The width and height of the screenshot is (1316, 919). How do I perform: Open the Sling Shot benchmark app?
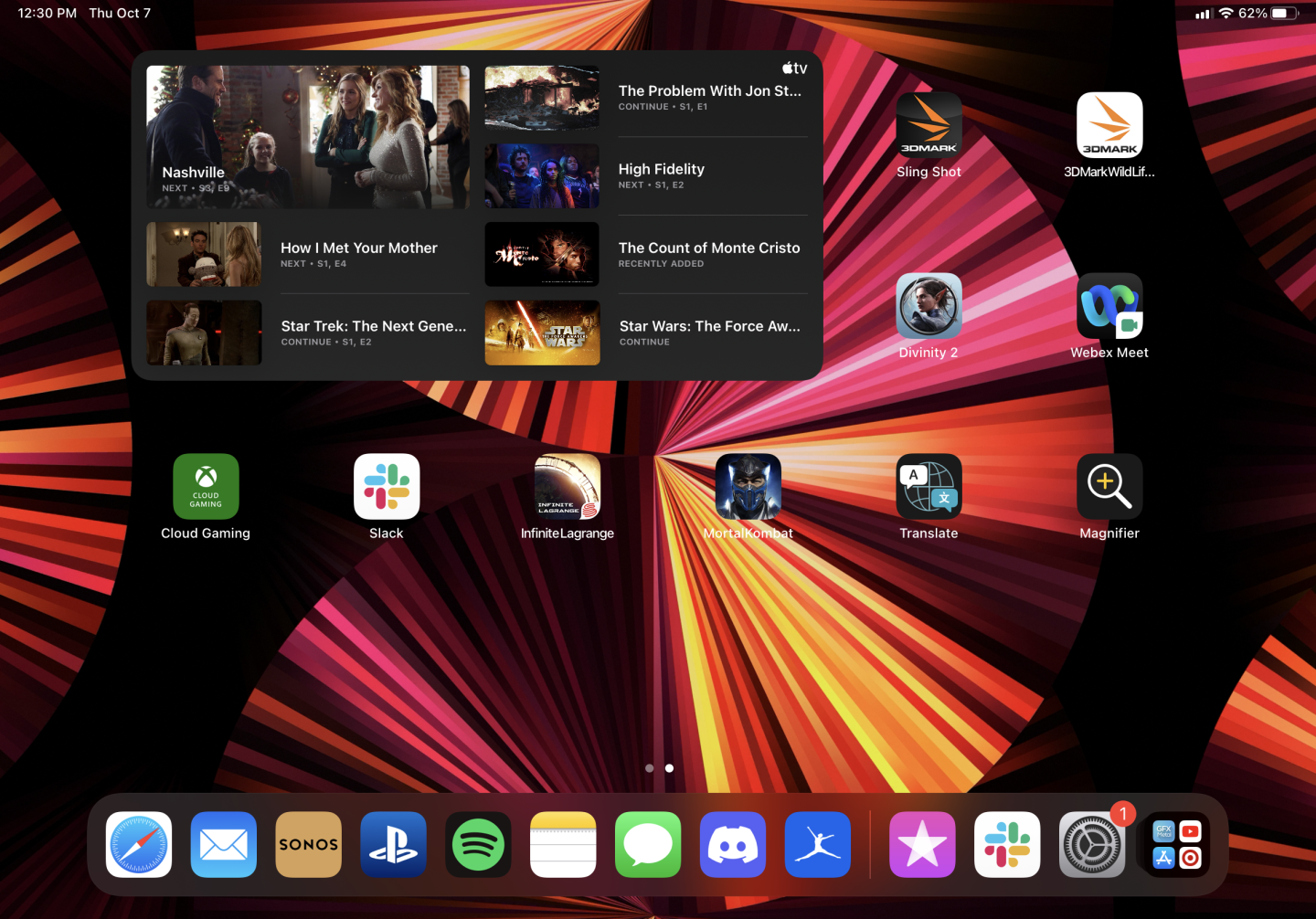(929, 125)
